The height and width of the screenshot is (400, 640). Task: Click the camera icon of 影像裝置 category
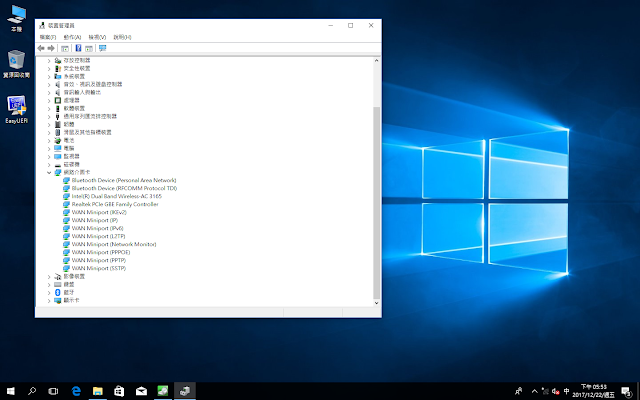[x=58, y=276]
